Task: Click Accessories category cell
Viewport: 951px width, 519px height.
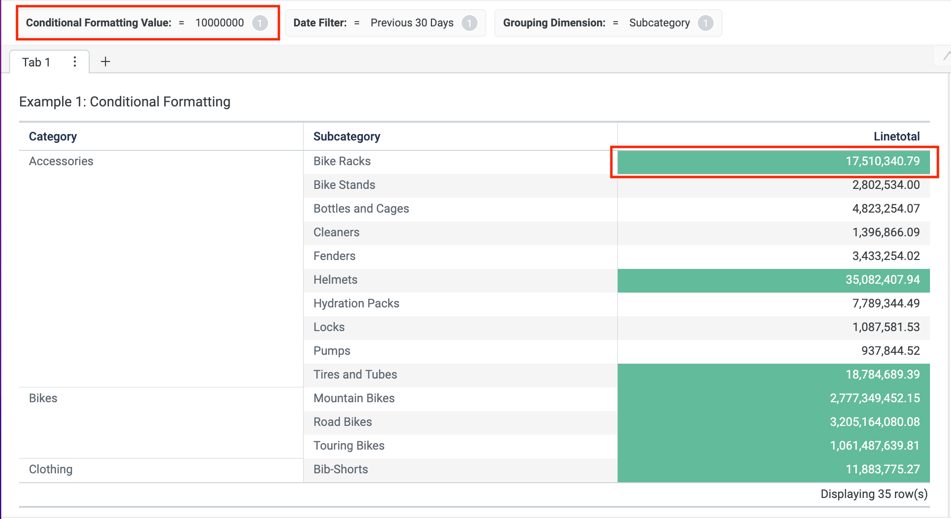Action: click(x=61, y=161)
